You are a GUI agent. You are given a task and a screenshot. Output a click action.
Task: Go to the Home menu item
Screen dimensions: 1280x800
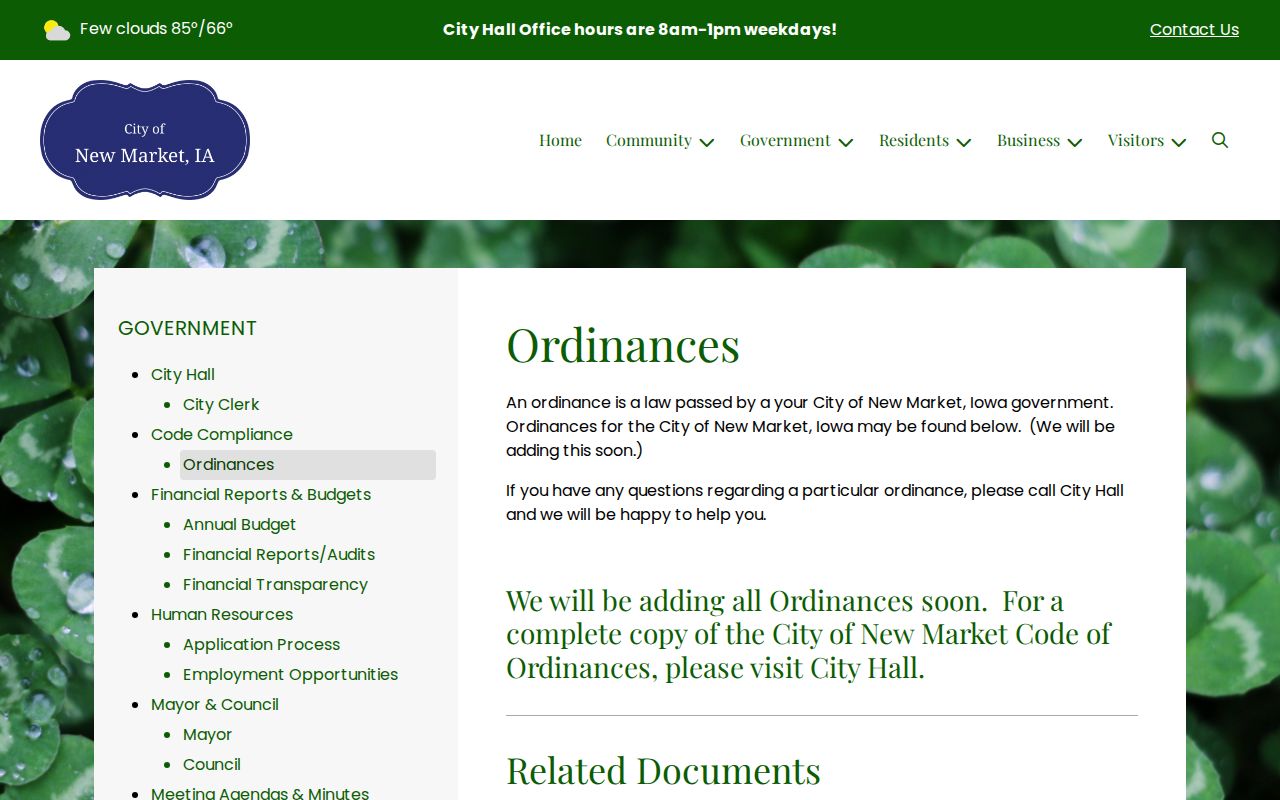pyautogui.click(x=560, y=140)
